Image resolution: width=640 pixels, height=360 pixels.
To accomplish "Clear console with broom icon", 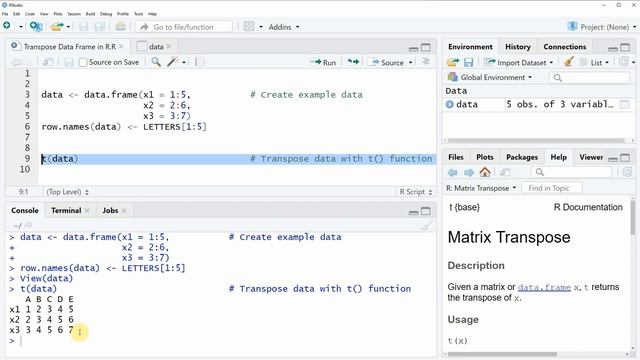I will 426,225.
